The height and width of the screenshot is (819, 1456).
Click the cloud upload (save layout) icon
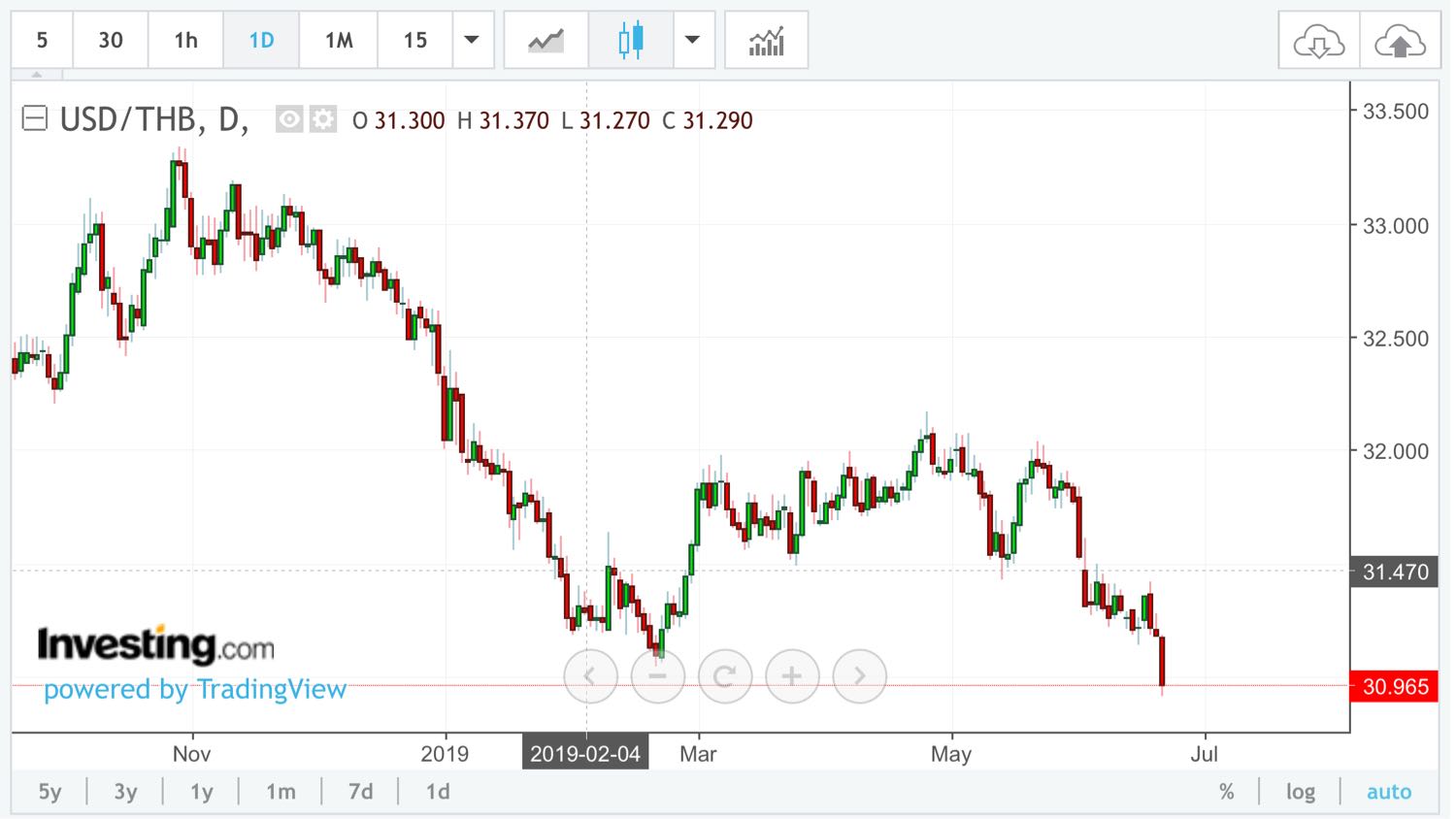coord(1399,42)
